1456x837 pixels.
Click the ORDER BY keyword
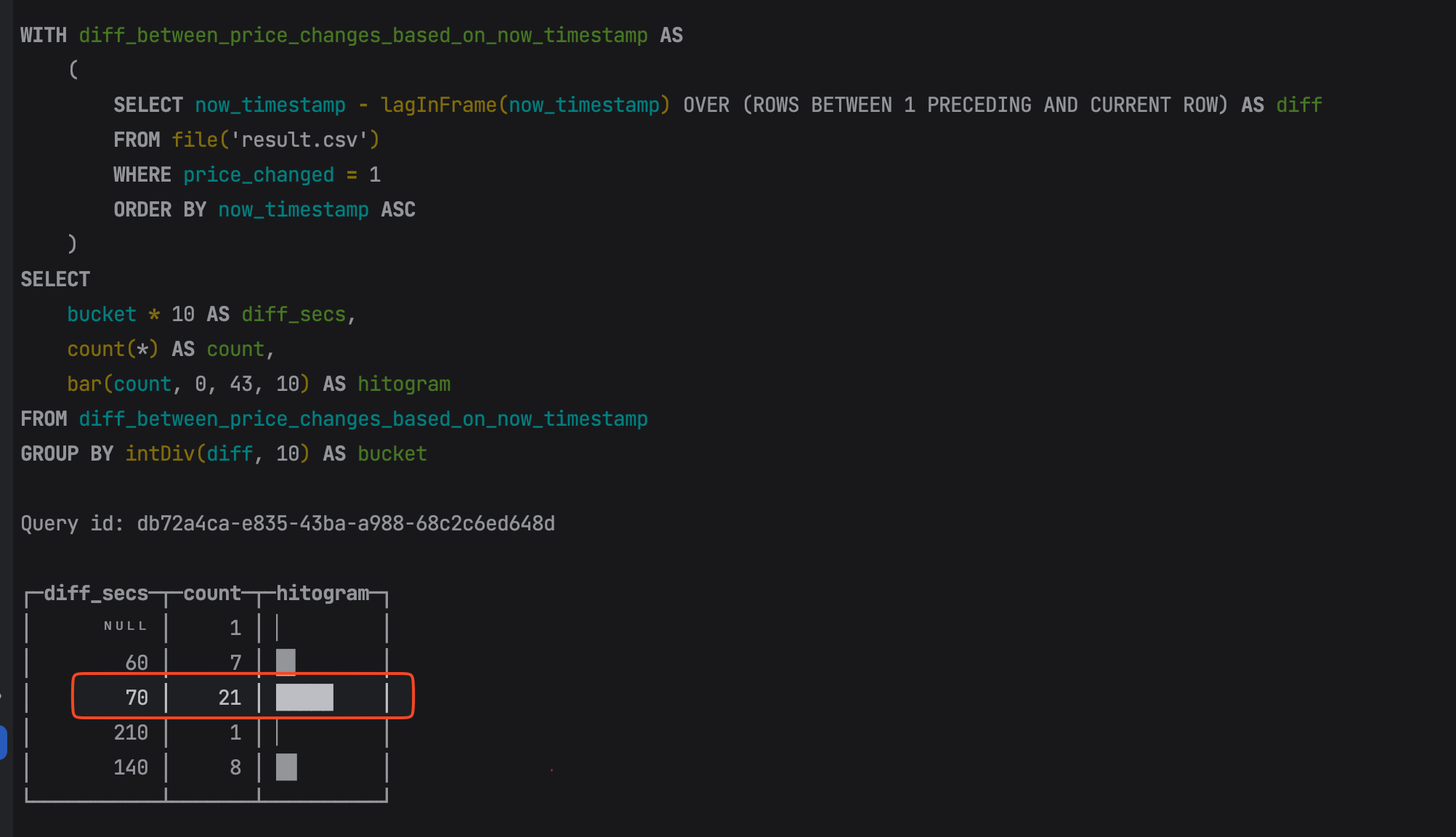click(x=160, y=209)
